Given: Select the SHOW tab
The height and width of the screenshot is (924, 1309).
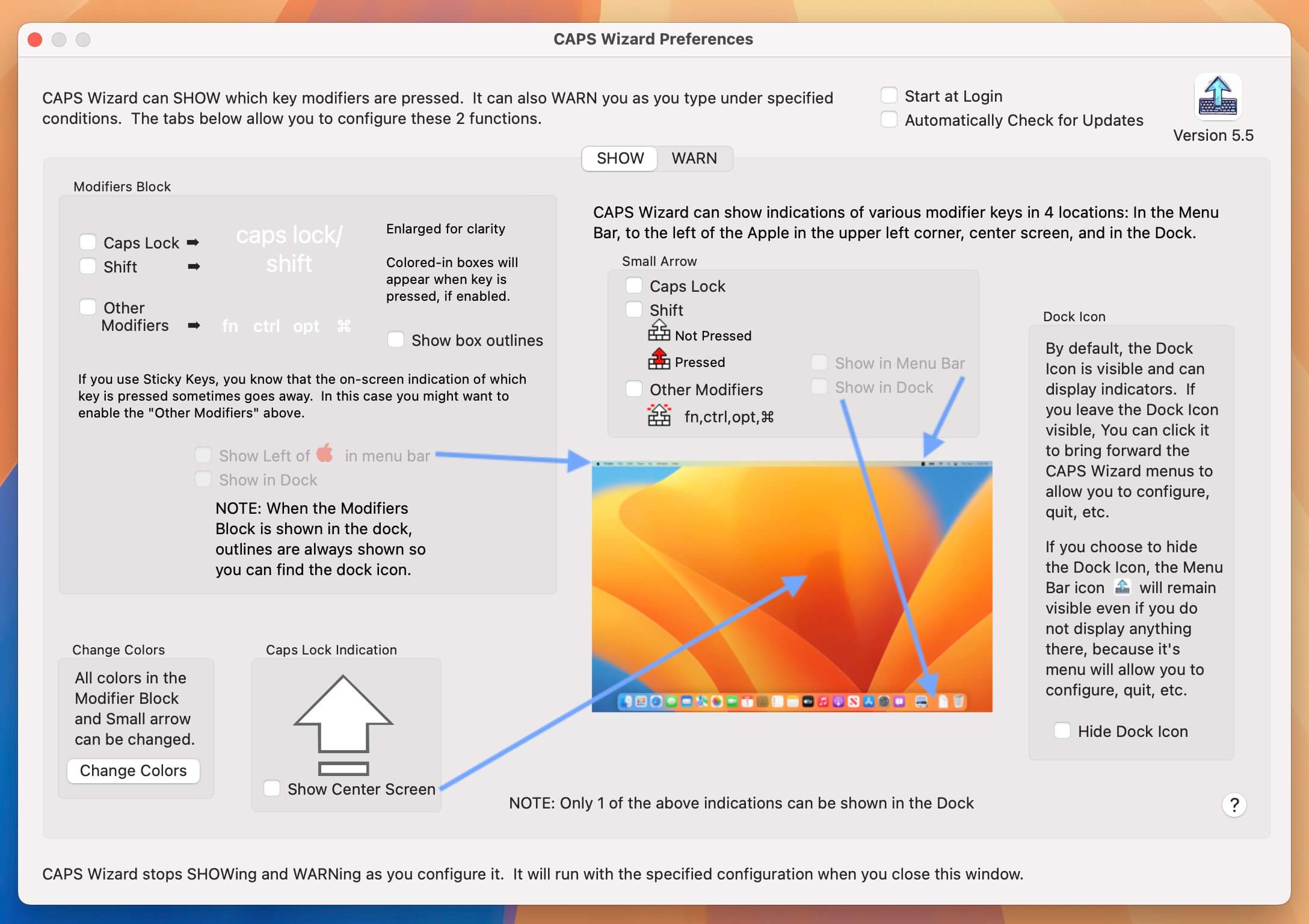Looking at the screenshot, I should coord(620,158).
